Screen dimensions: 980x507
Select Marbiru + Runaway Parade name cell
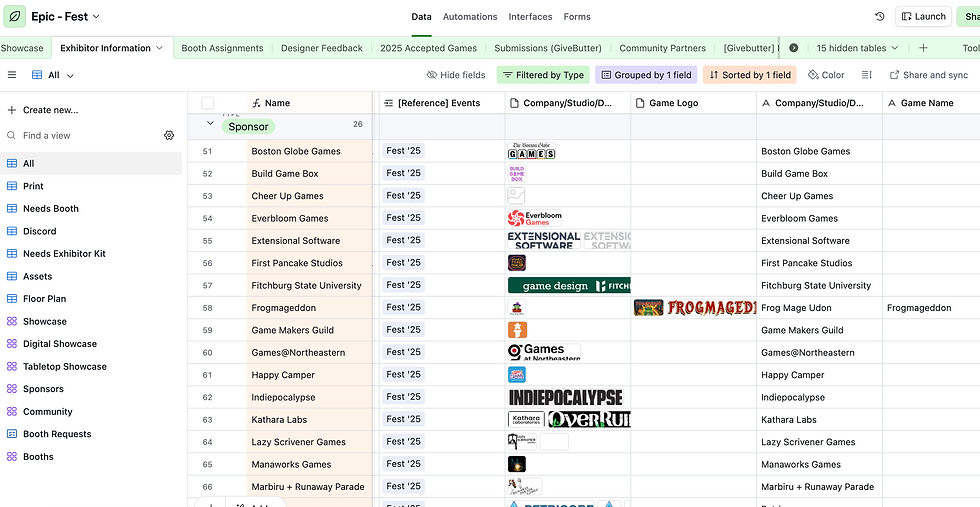click(309, 486)
